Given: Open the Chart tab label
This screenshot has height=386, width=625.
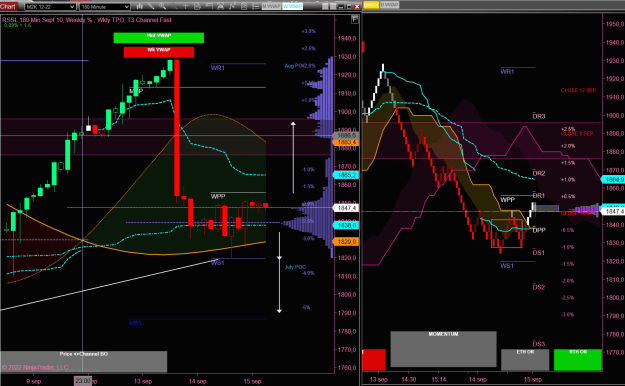Looking at the screenshot, I should [x=8, y=6].
